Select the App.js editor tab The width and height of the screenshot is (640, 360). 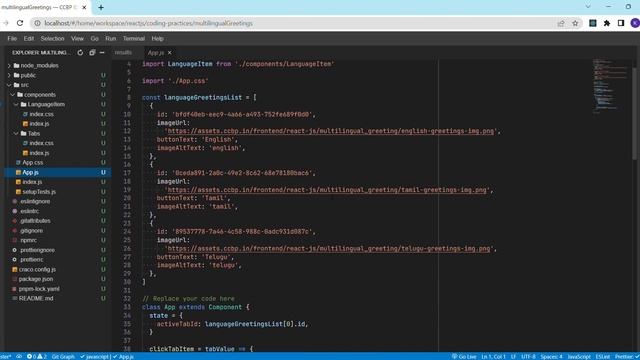[x=156, y=53]
